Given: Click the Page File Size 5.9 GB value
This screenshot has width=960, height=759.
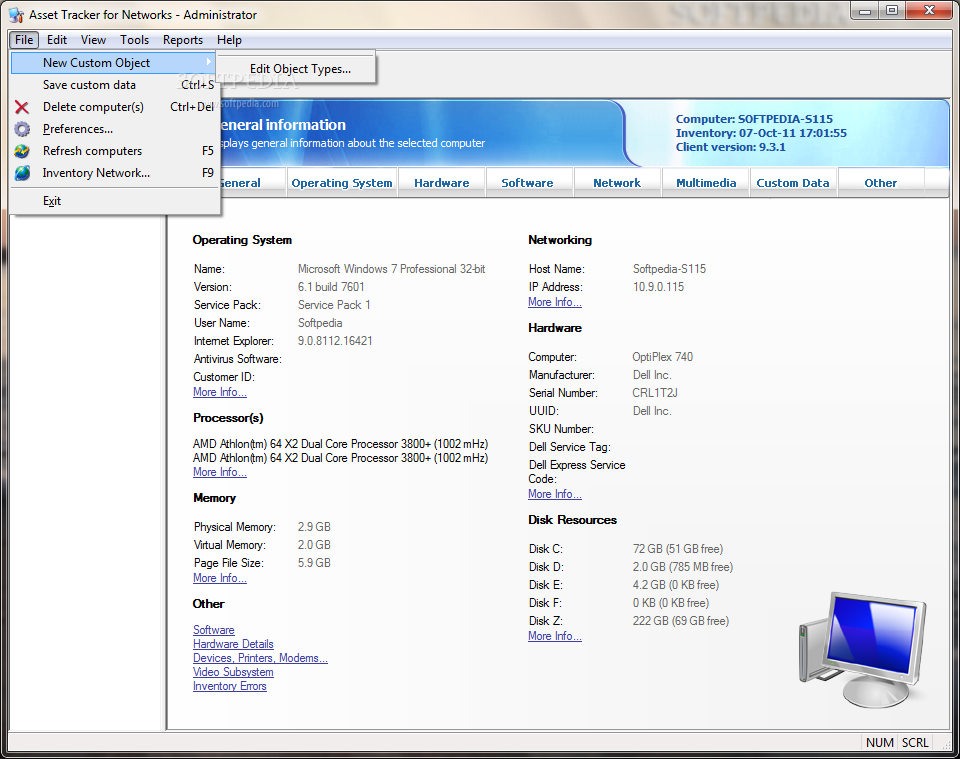Looking at the screenshot, I should [x=314, y=564].
